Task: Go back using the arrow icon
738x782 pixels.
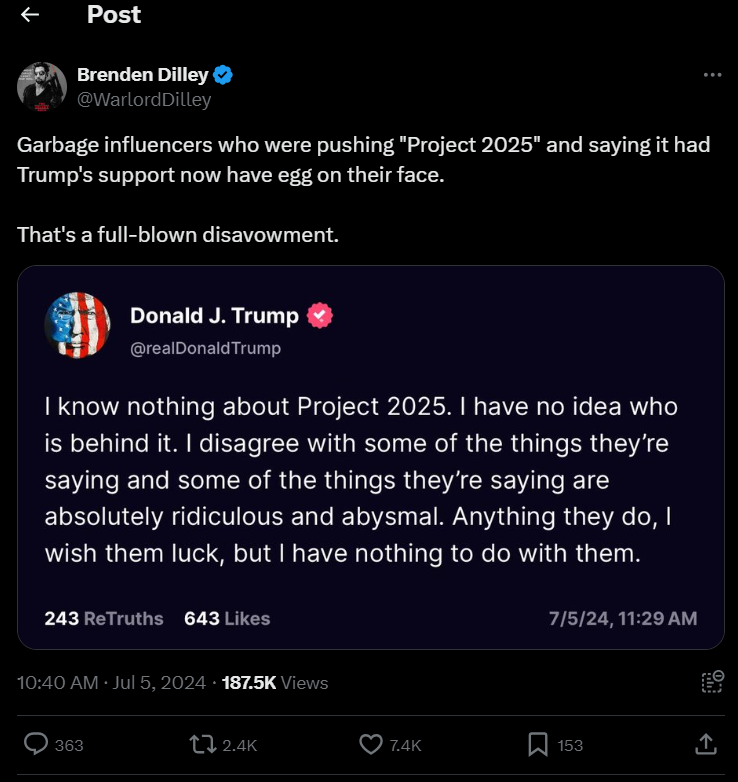Action: point(30,14)
